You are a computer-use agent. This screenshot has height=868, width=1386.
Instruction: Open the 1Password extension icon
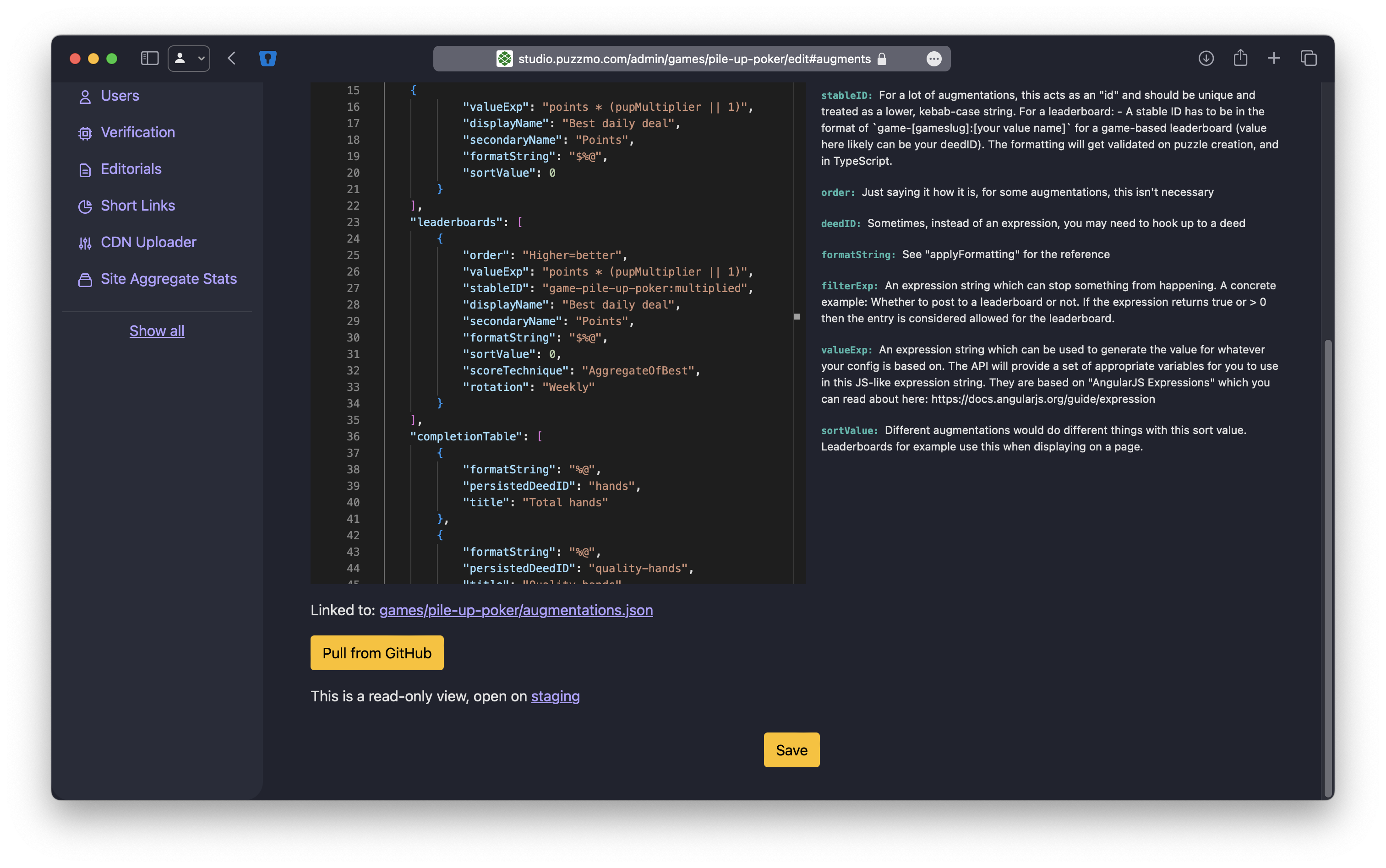[x=267, y=59]
